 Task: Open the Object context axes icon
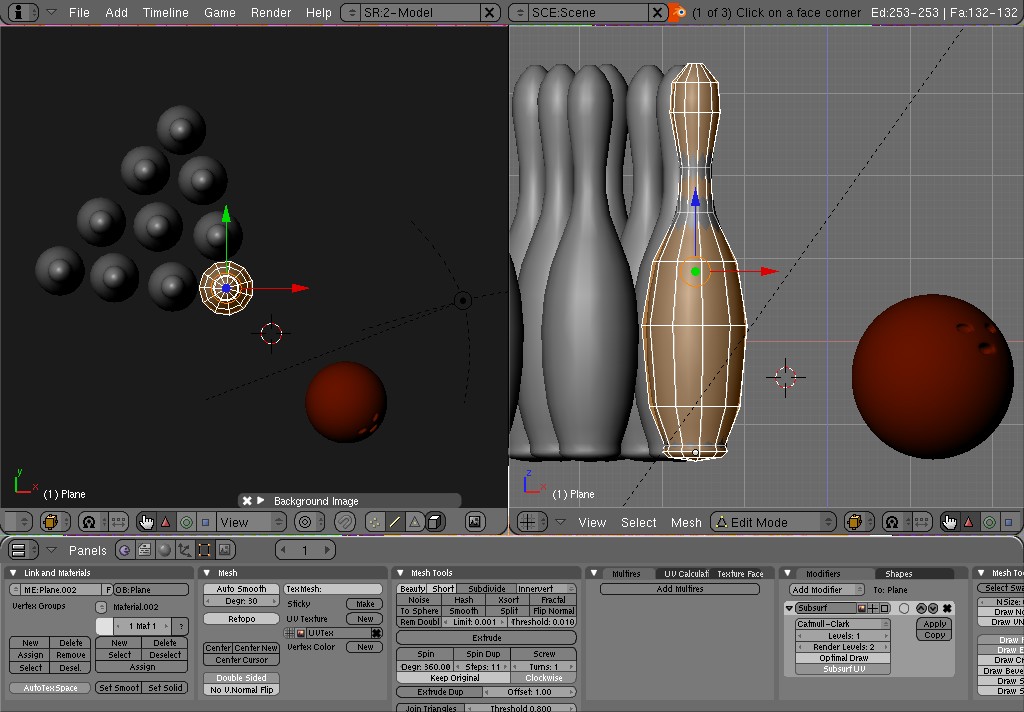[x=185, y=550]
